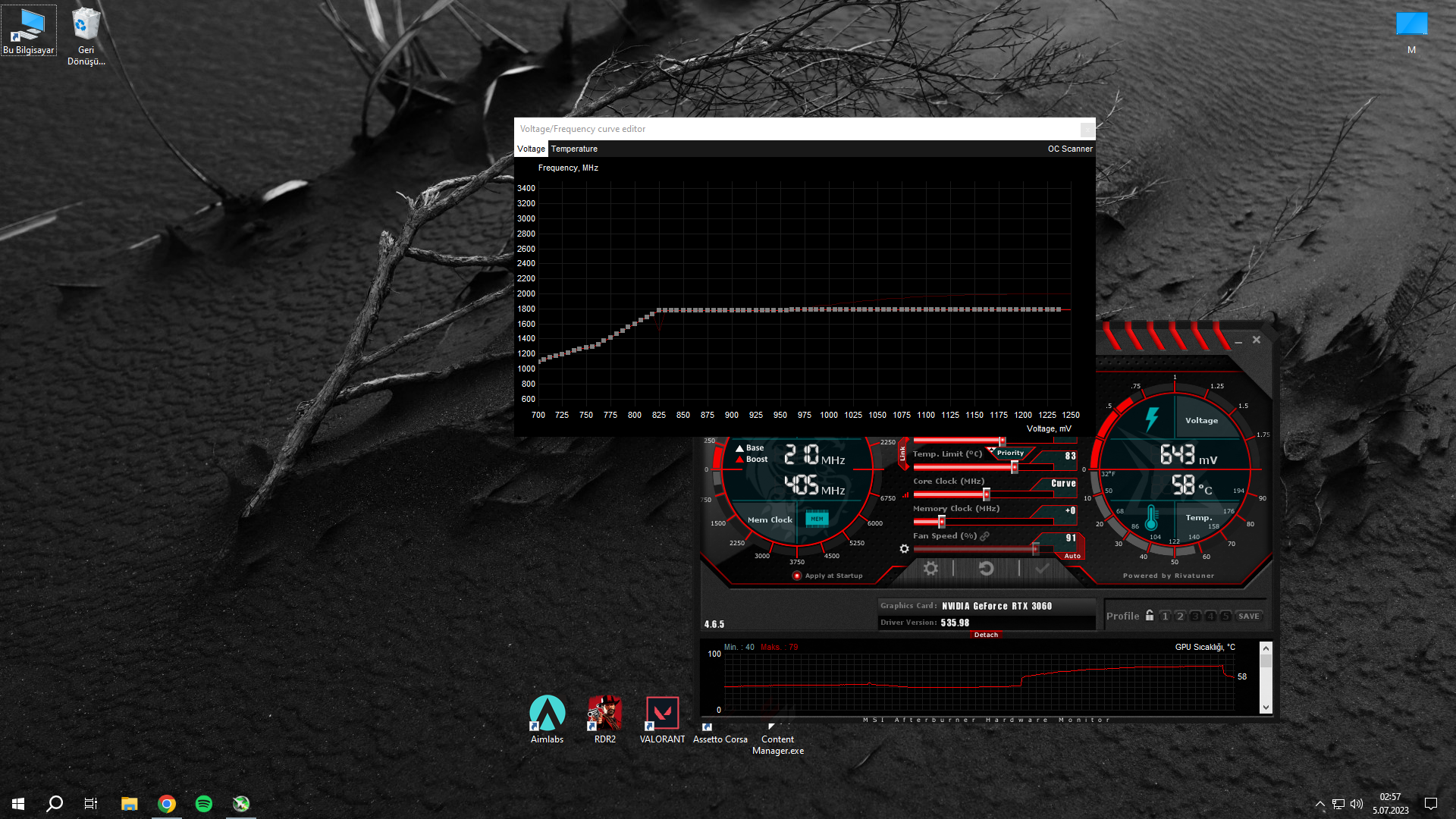
Task: Toggle the Link button for limits
Action: point(902,453)
